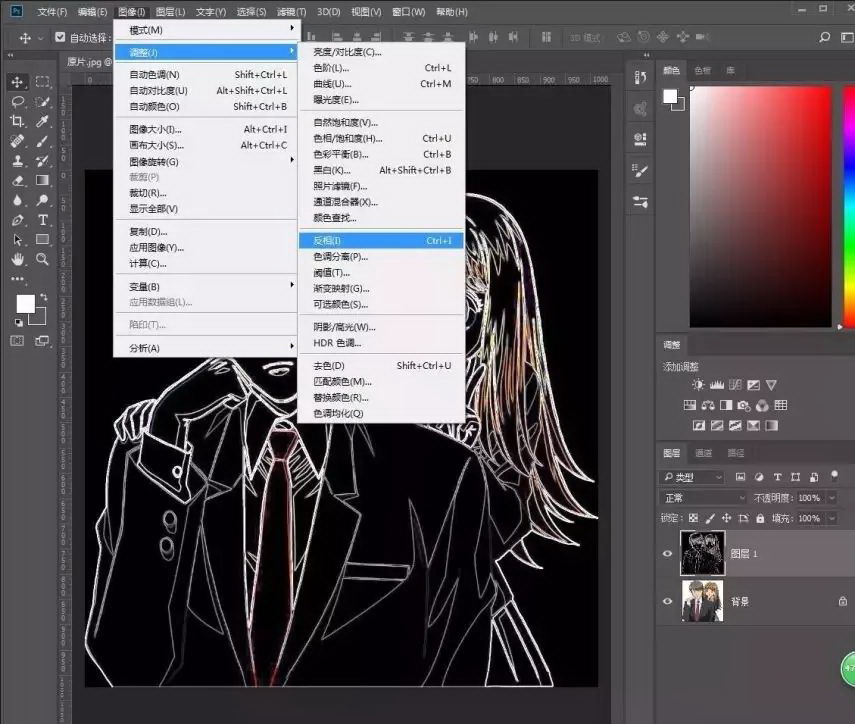Select the Hand tool
The height and width of the screenshot is (724, 855).
17,259
